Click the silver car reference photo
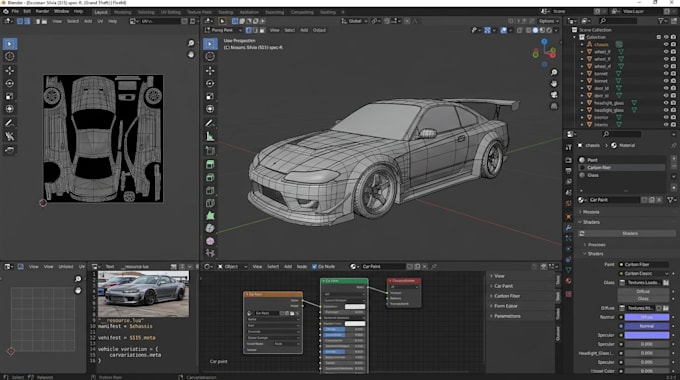The width and height of the screenshot is (680, 380). 143,294
